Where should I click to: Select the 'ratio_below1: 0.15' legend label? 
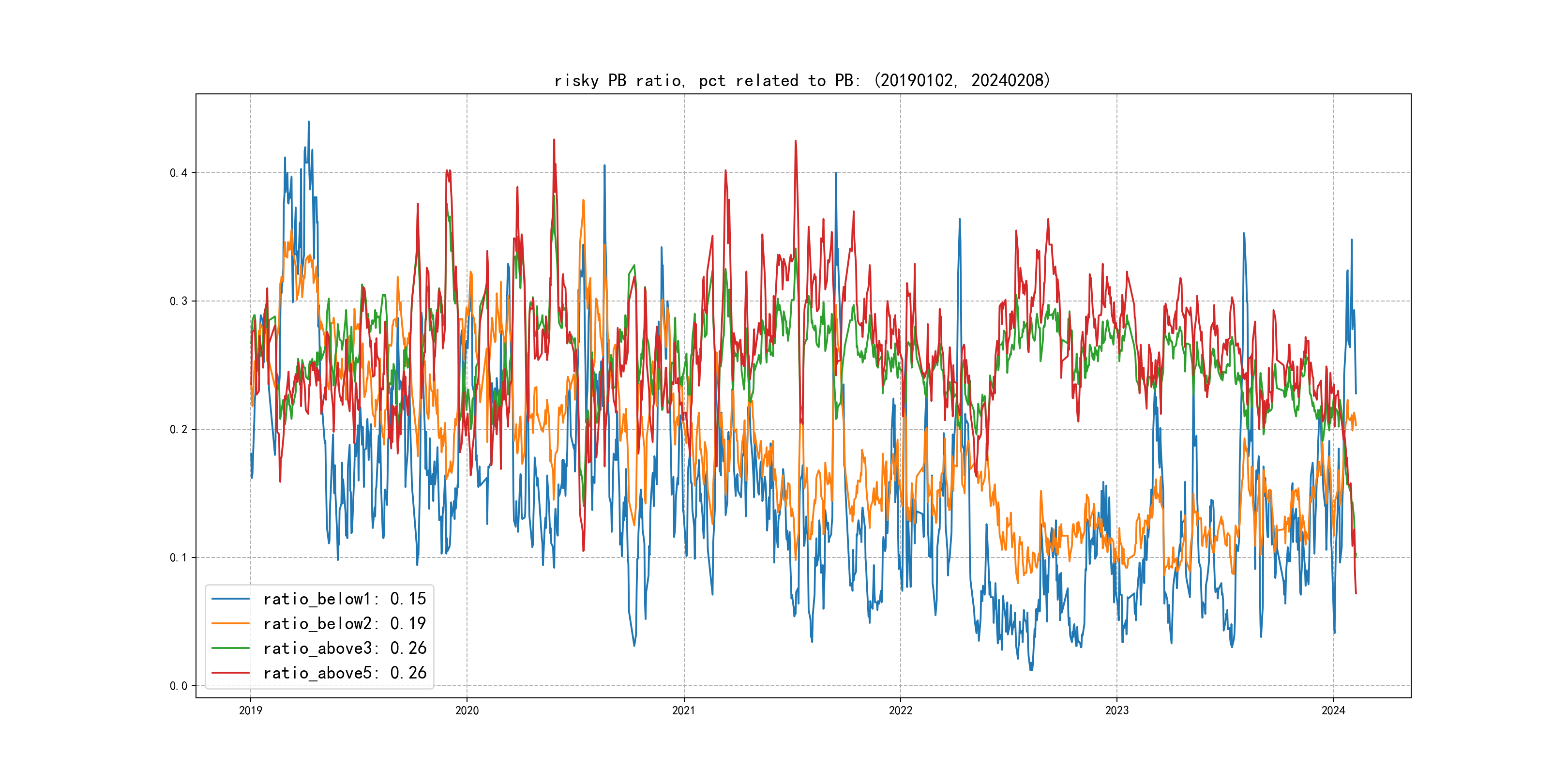coord(345,599)
